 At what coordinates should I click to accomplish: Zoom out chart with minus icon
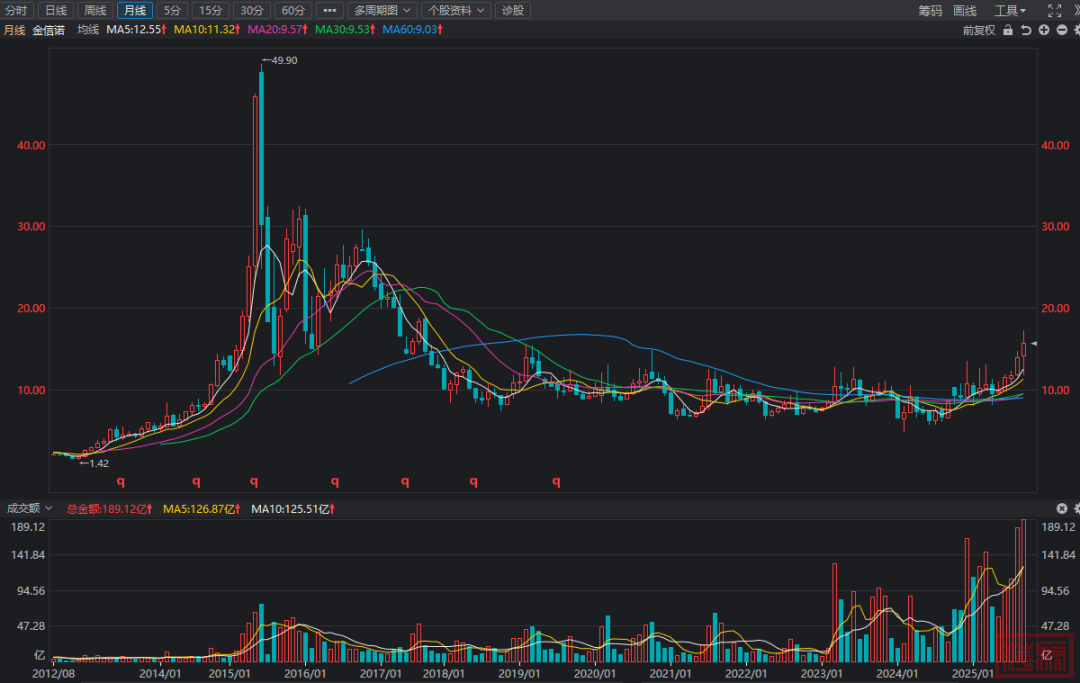(x=1060, y=30)
